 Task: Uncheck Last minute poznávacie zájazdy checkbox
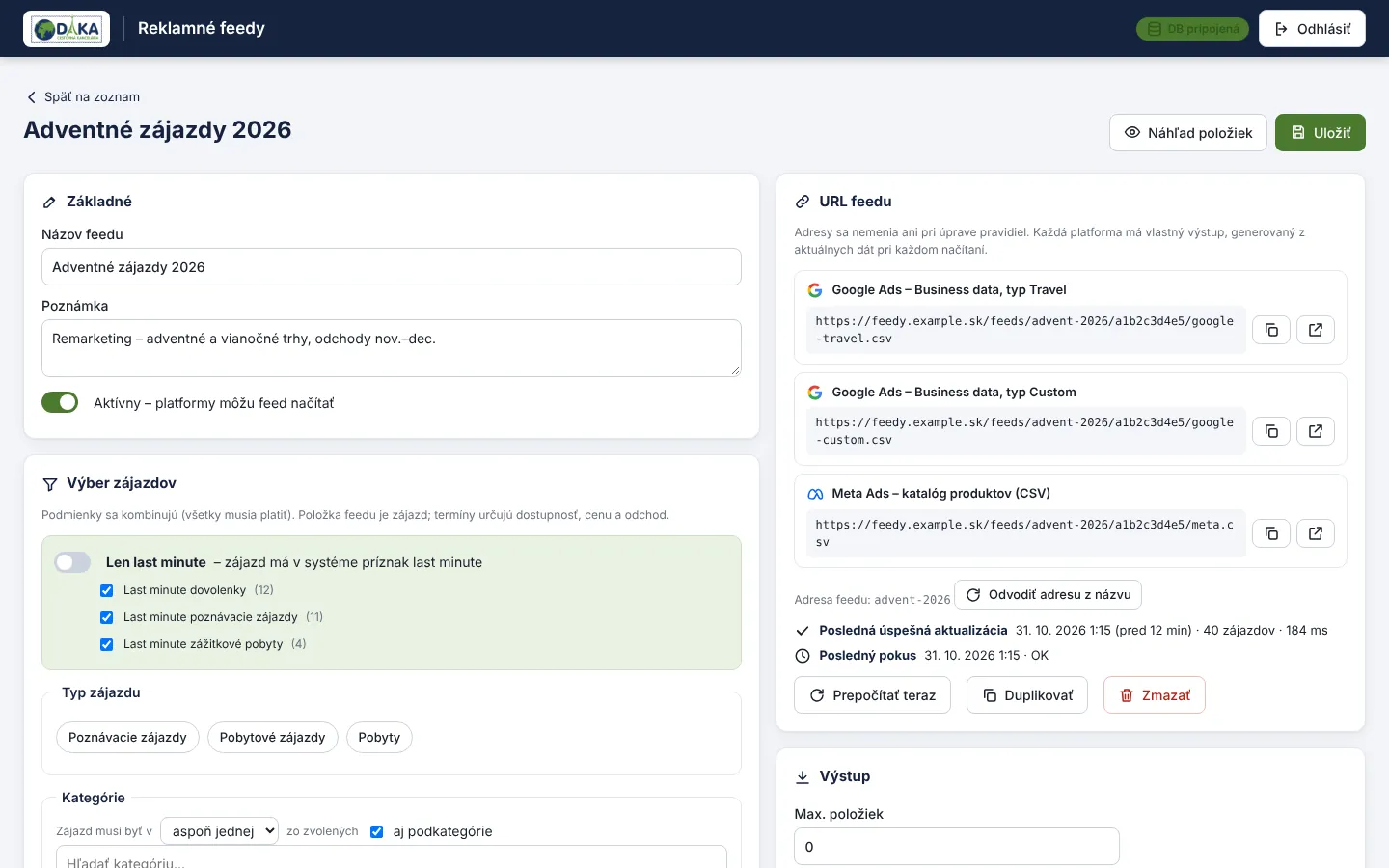[107, 617]
